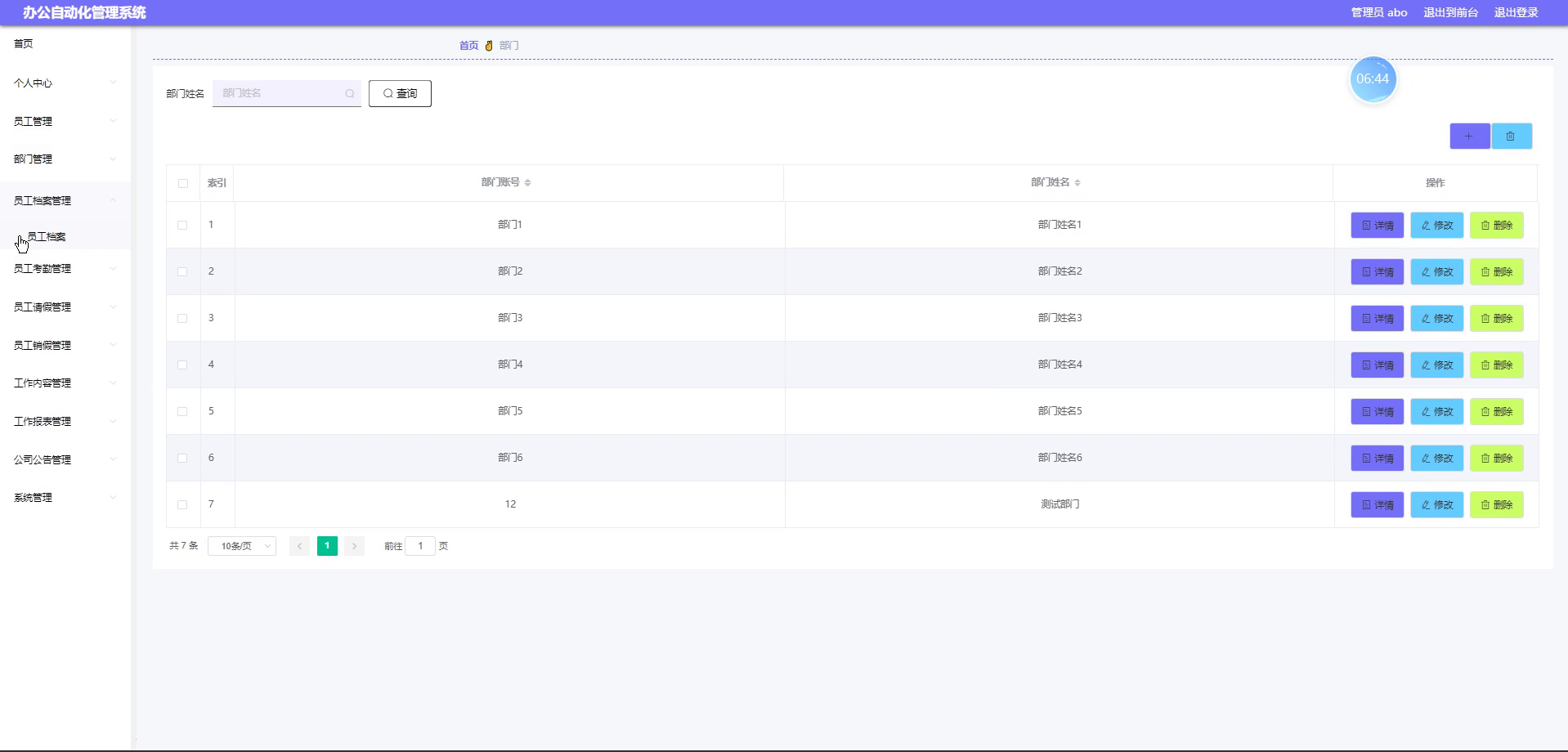Click 修改 for 测试部门 row
1568x752 pixels.
pos(1437,505)
